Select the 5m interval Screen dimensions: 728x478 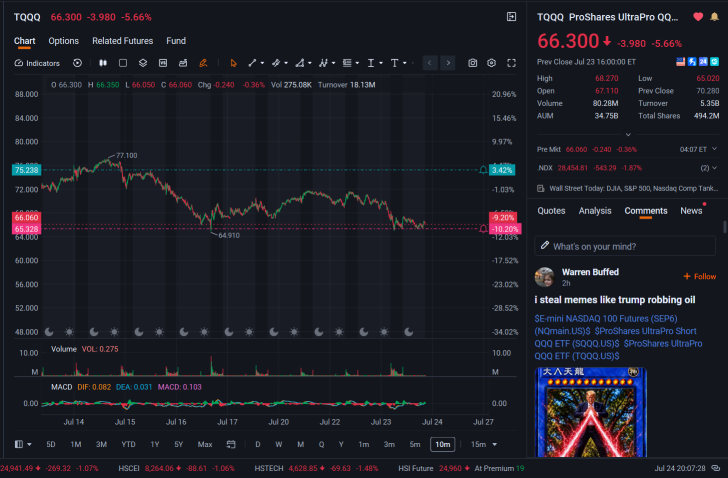[415, 444]
